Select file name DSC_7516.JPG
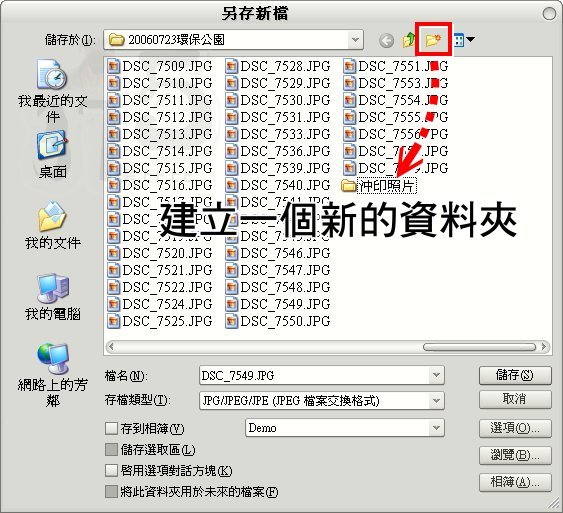This screenshot has height=513, width=563. click(167, 185)
